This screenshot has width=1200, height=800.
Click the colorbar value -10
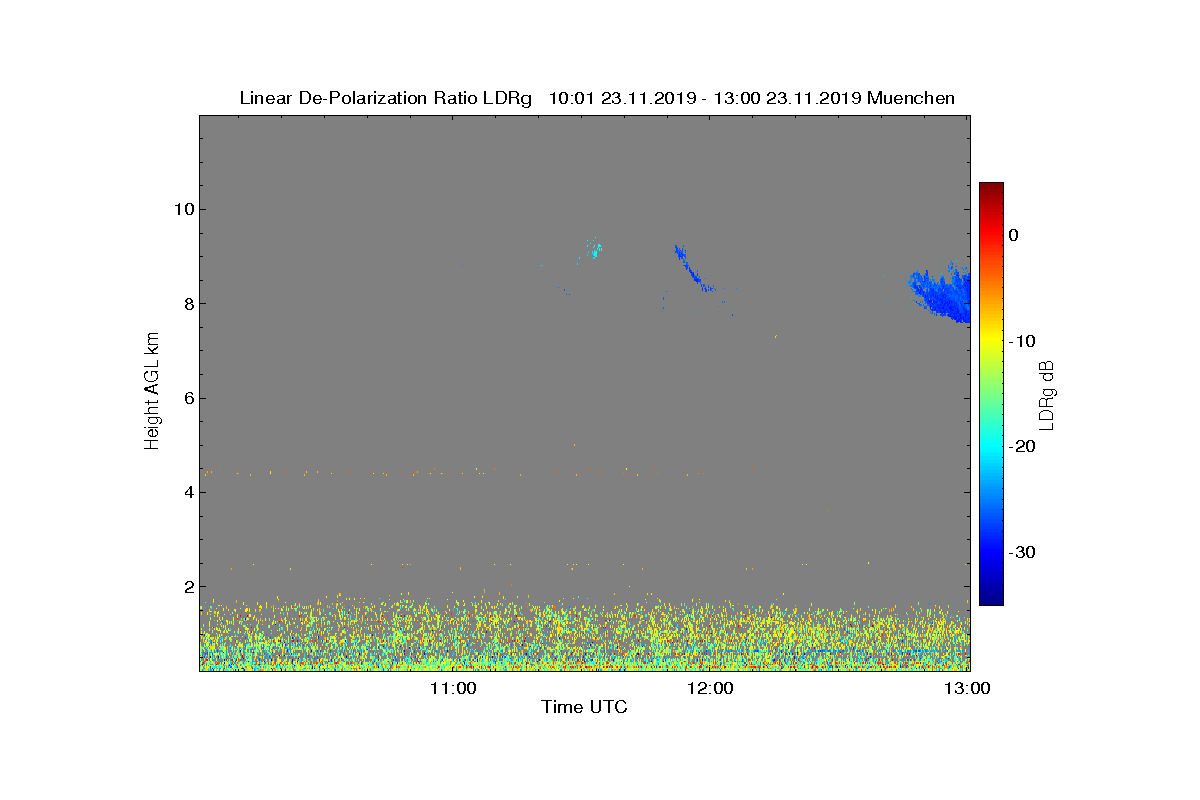point(1022,341)
